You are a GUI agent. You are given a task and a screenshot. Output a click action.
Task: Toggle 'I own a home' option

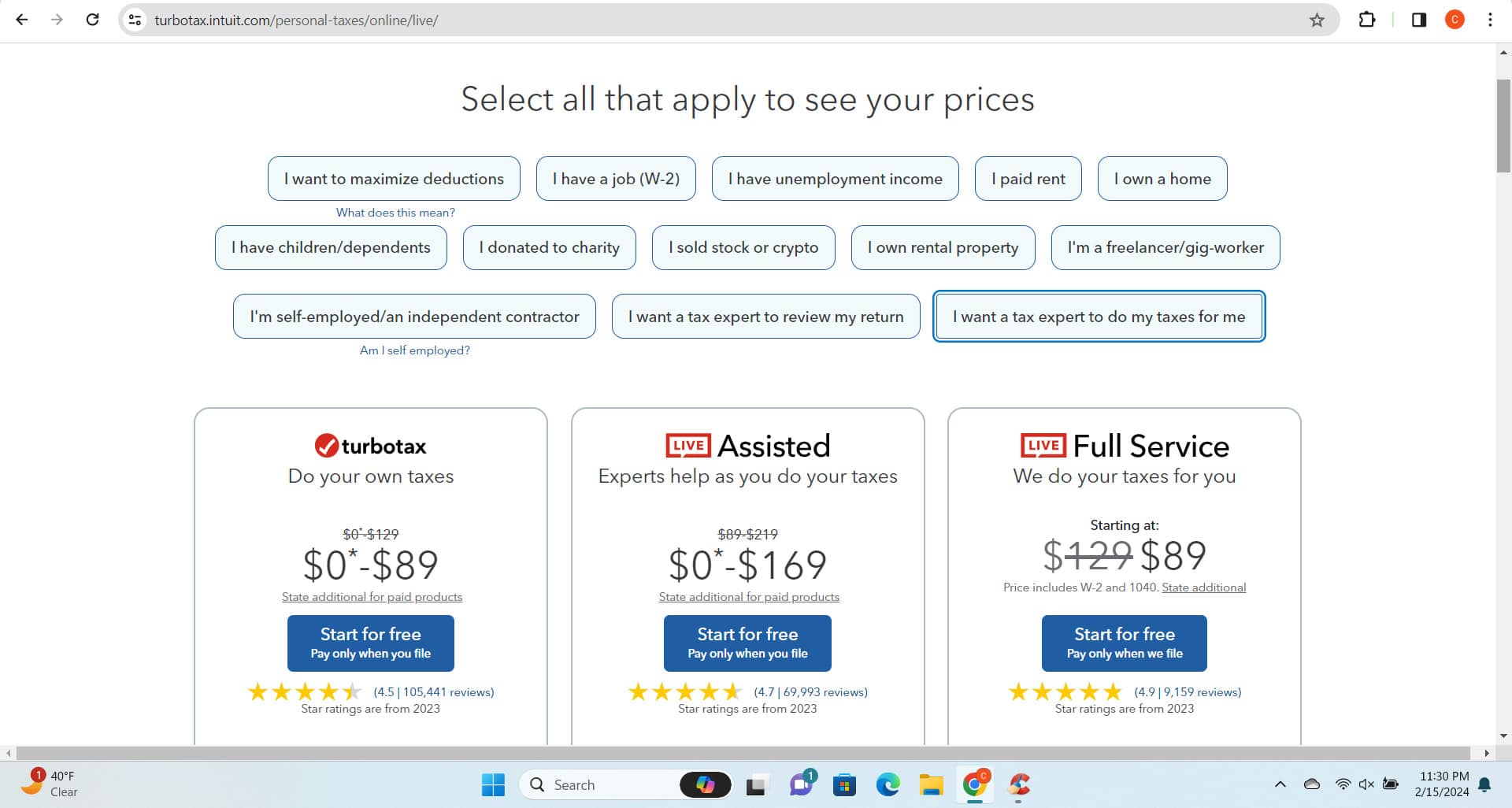(x=1162, y=179)
